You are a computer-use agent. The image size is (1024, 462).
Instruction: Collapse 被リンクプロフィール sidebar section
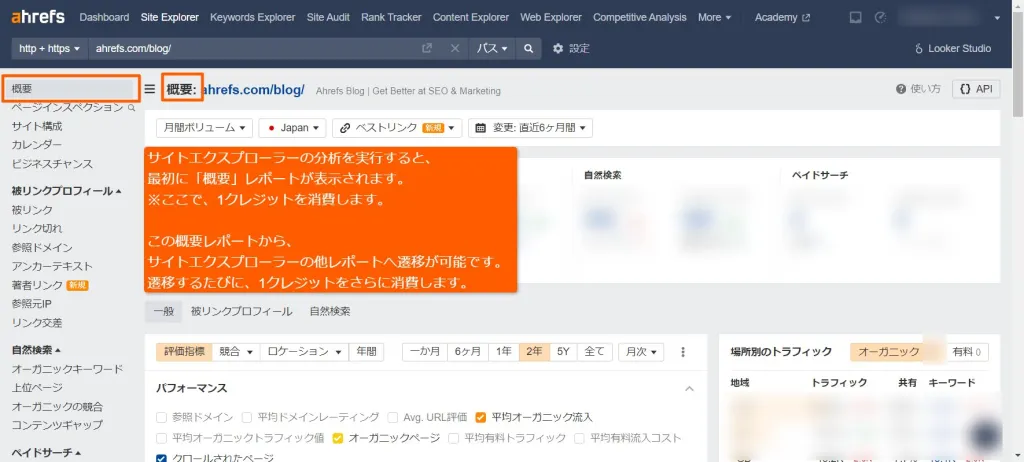(x=67, y=191)
